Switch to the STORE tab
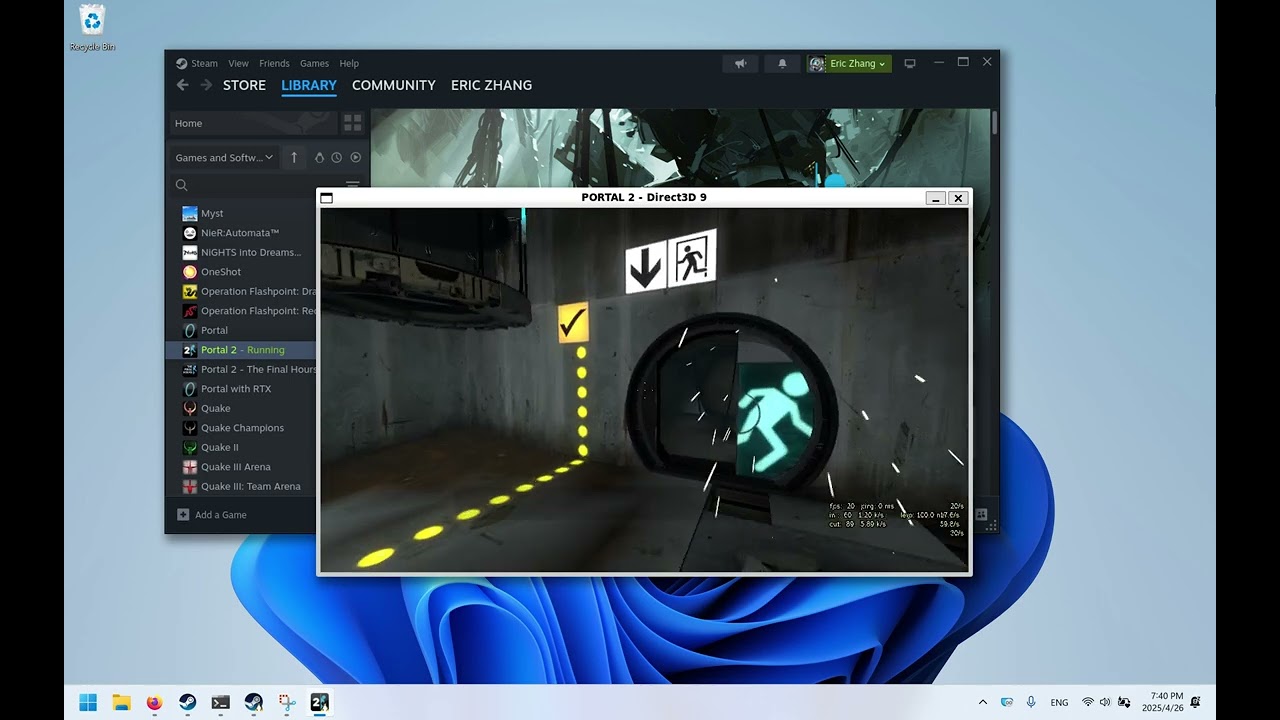This screenshot has width=1280, height=720. pos(244,85)
